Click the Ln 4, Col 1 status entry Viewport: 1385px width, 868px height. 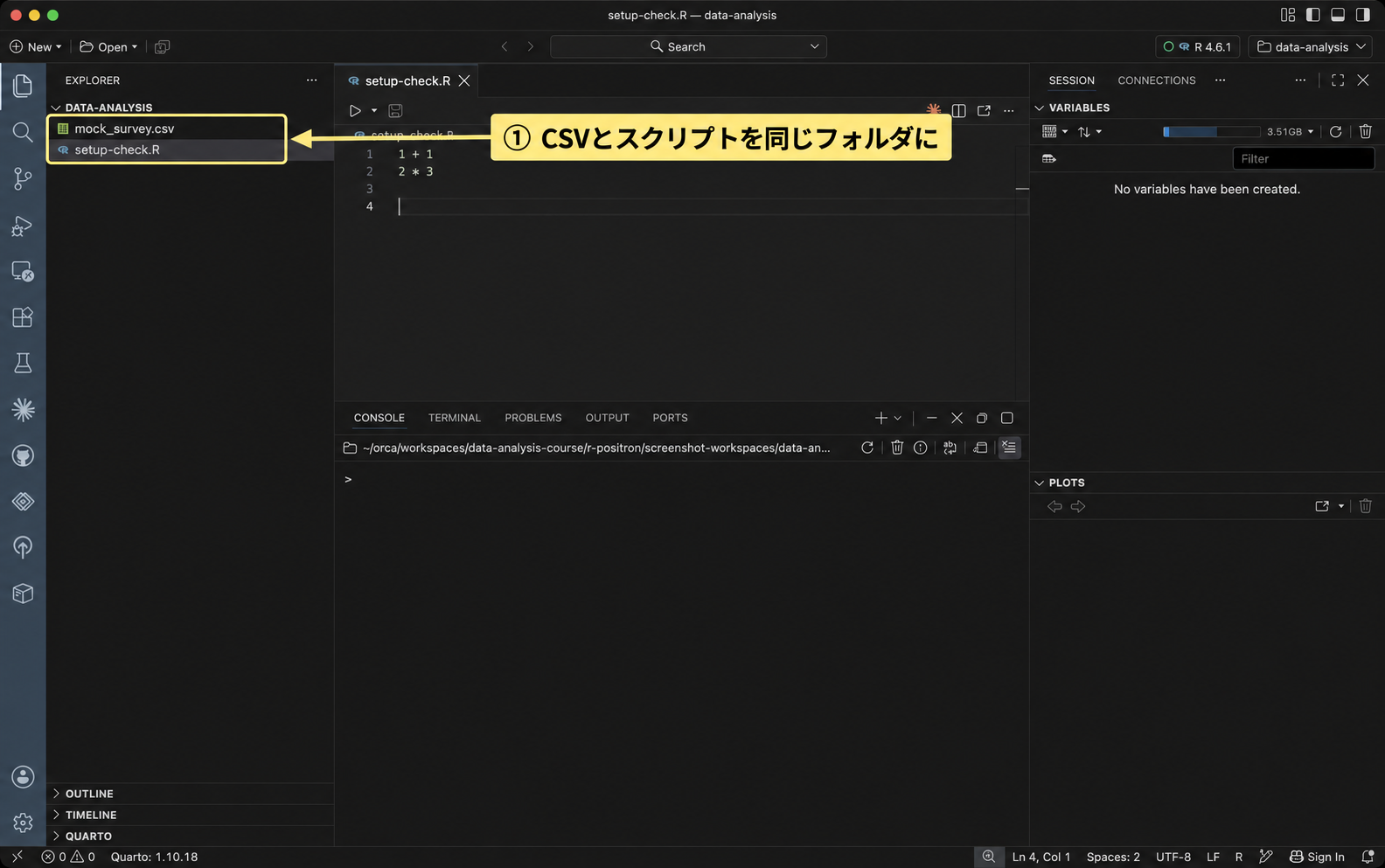[1041, 857]
